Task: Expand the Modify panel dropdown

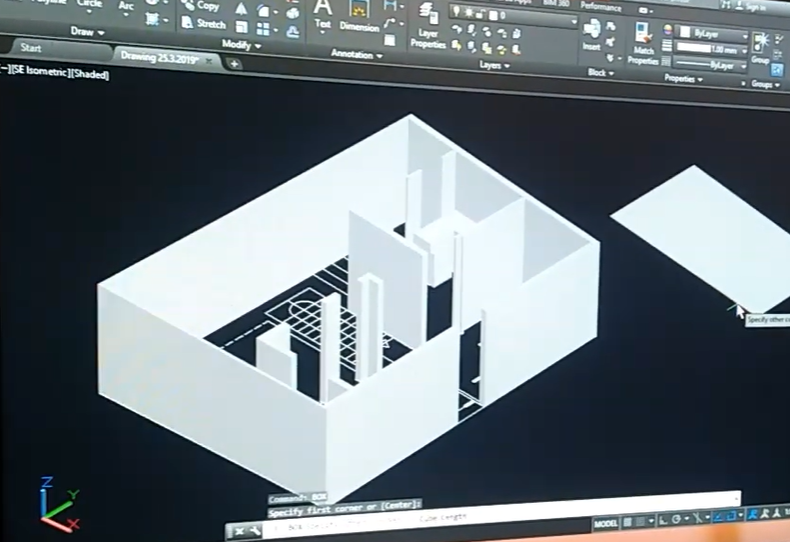Action: (241, 45)
